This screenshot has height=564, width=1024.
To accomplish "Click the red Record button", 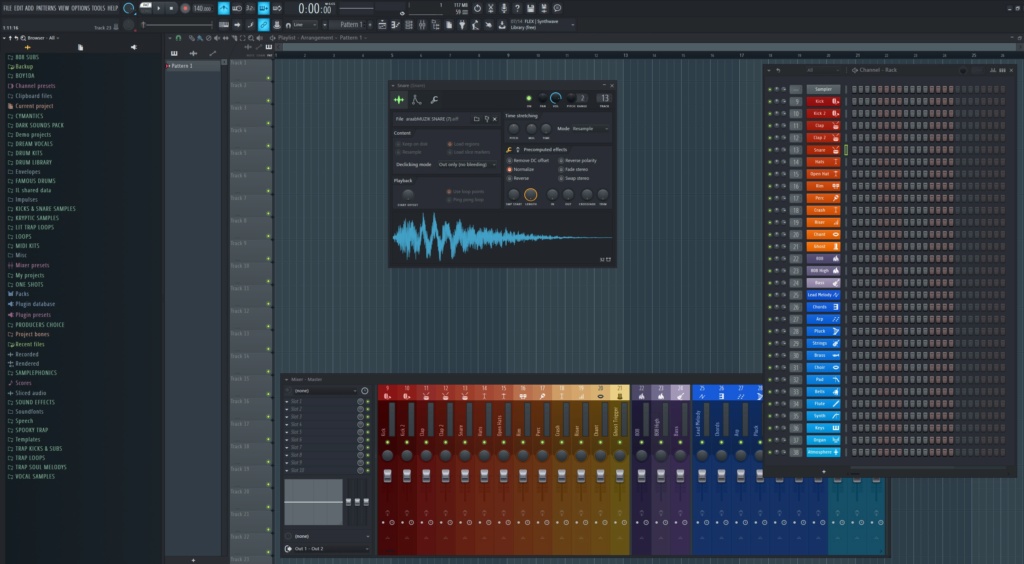I will (185, 8).
